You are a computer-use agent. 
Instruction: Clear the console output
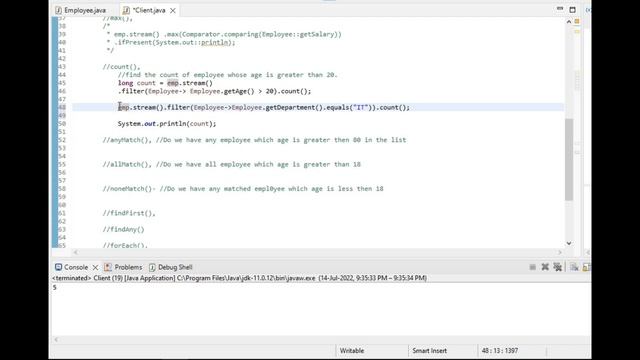[574, 267]
